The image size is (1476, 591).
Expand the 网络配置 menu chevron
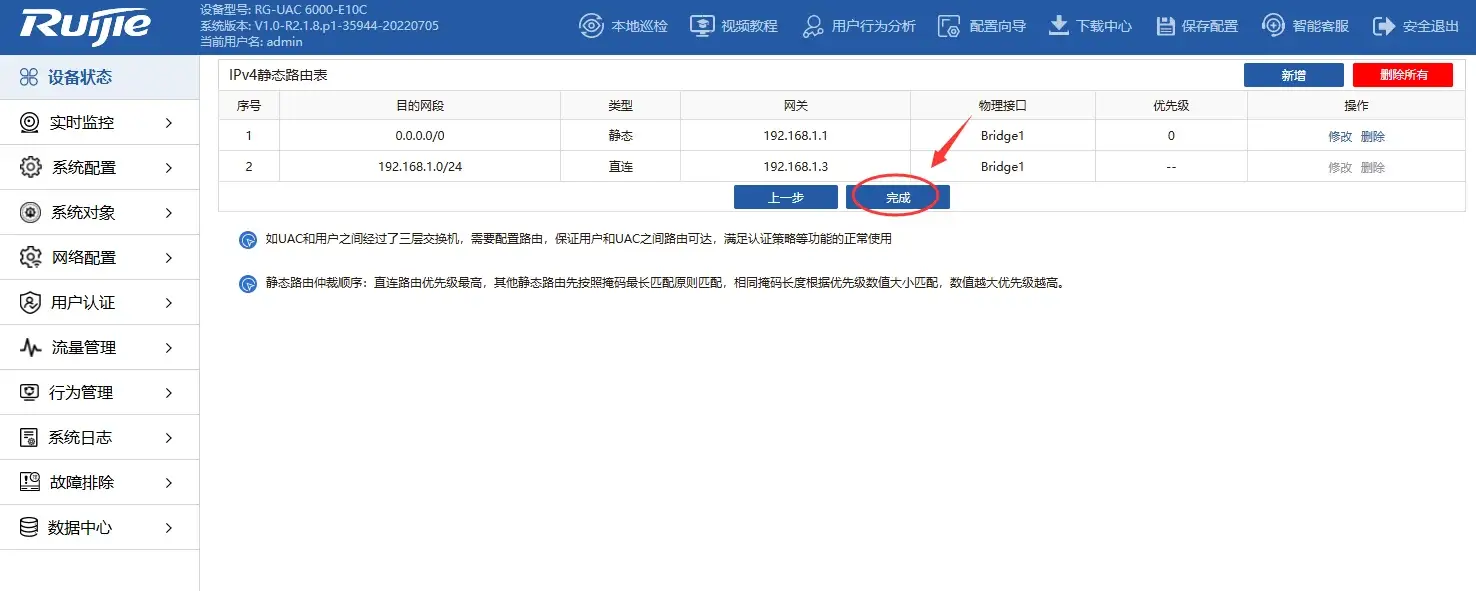(168, 257)
